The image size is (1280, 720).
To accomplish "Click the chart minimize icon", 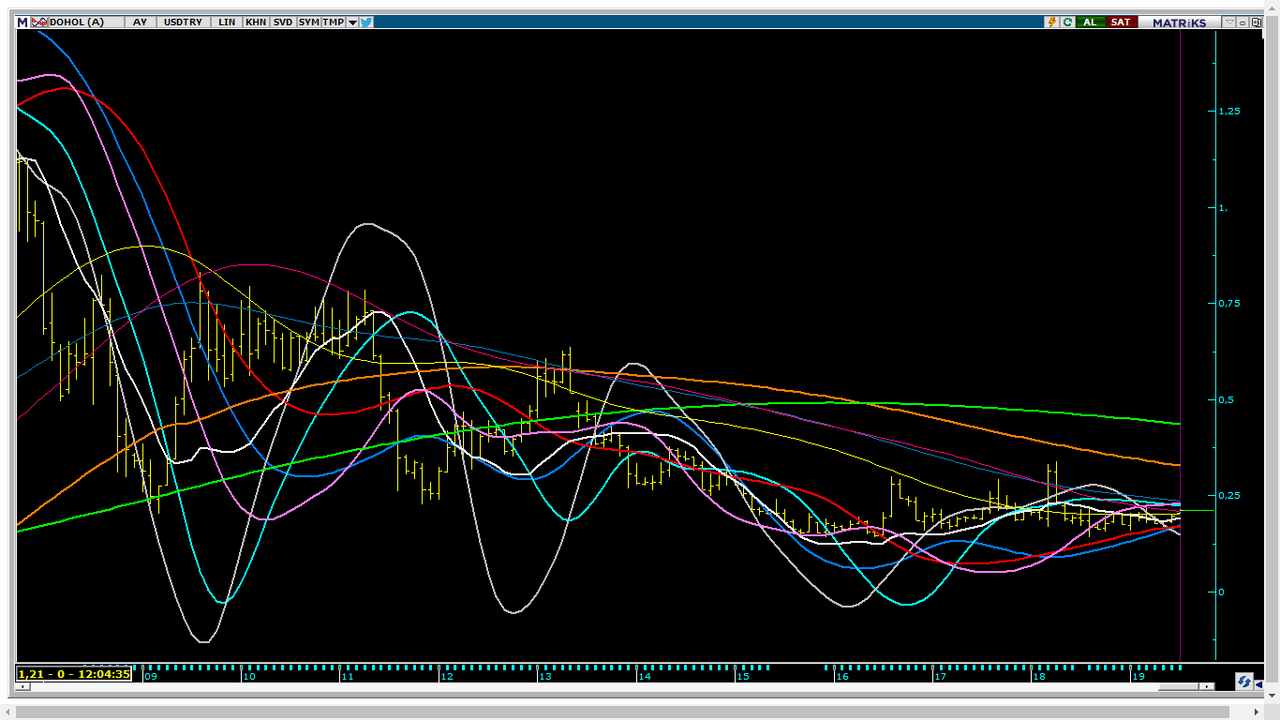I will point(1243,22).
